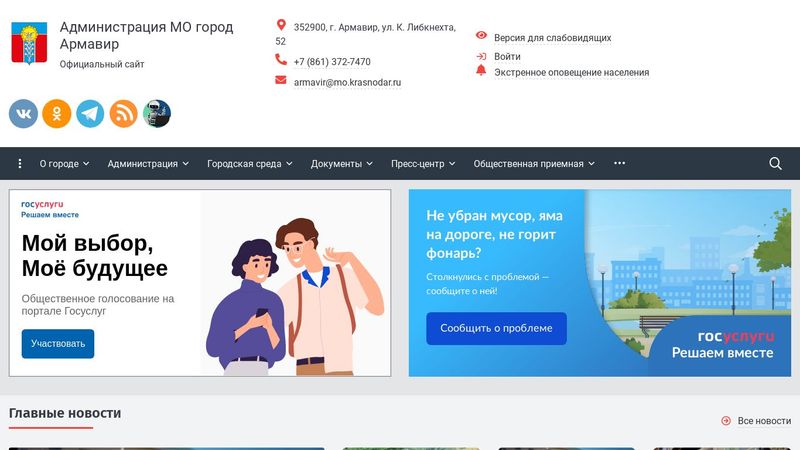Click the Armavir coat of arms logo
This screenshot has height=450, width=800.
pos(29,44)
